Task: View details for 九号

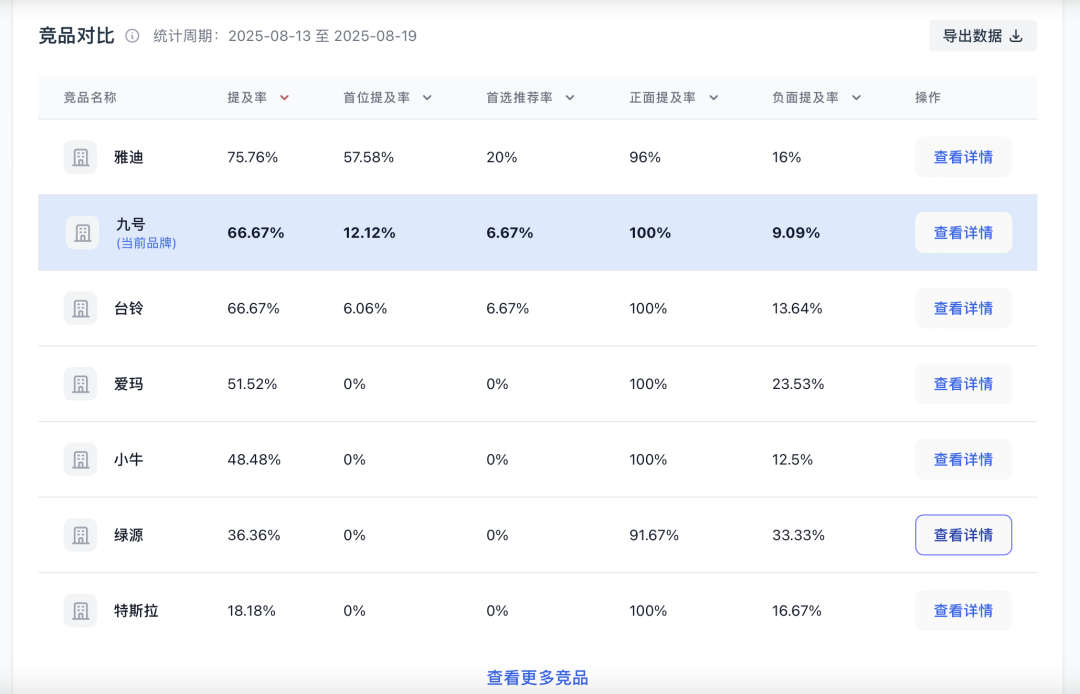Action: (963, 233)
